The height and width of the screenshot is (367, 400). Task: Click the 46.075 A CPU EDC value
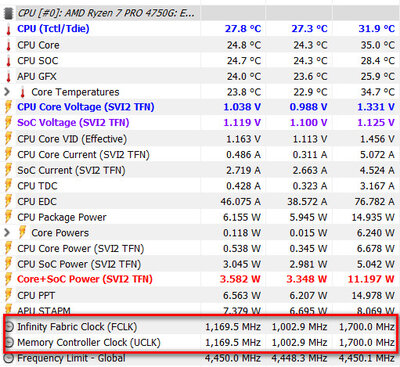[240, 202]
